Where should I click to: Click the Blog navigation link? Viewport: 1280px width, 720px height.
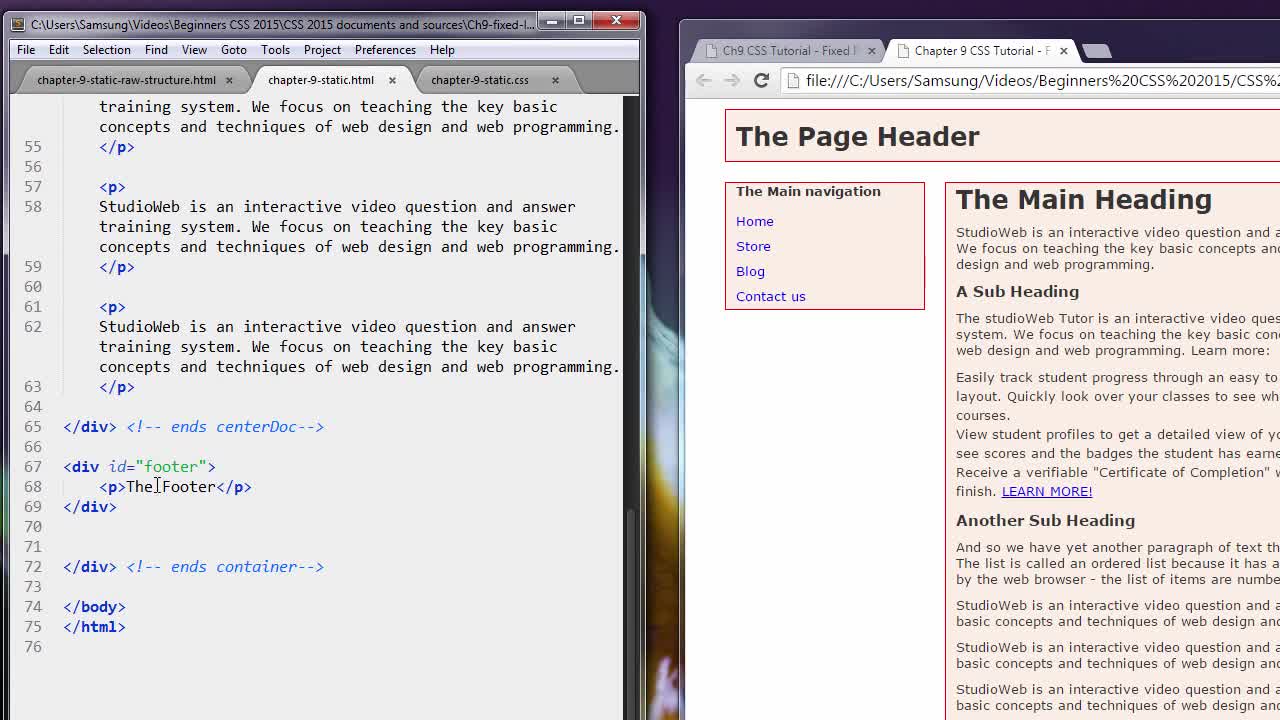[x=750, y=271]
